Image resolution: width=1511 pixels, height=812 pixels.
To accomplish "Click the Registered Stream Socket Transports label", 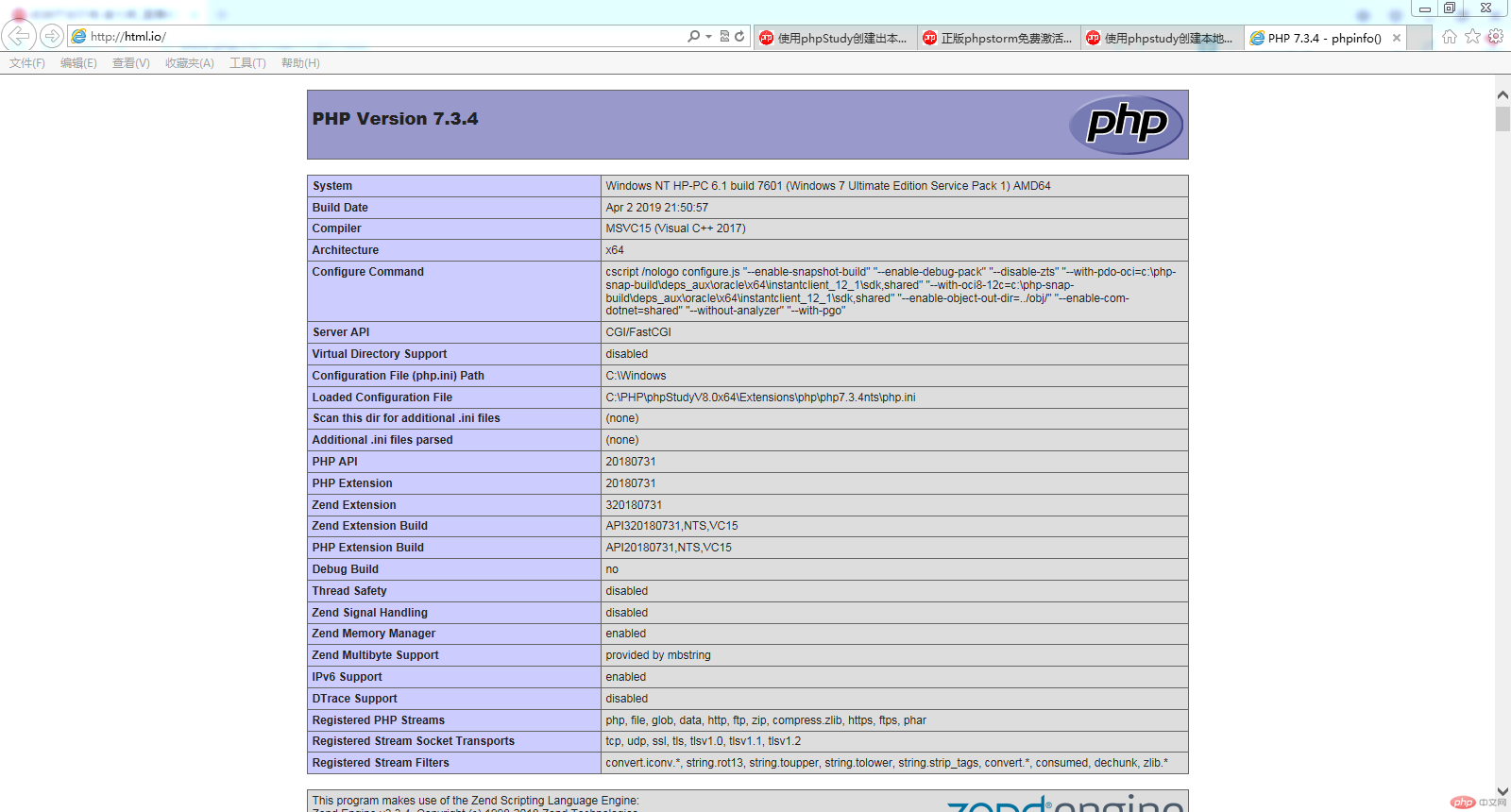I will pos(413,741).
